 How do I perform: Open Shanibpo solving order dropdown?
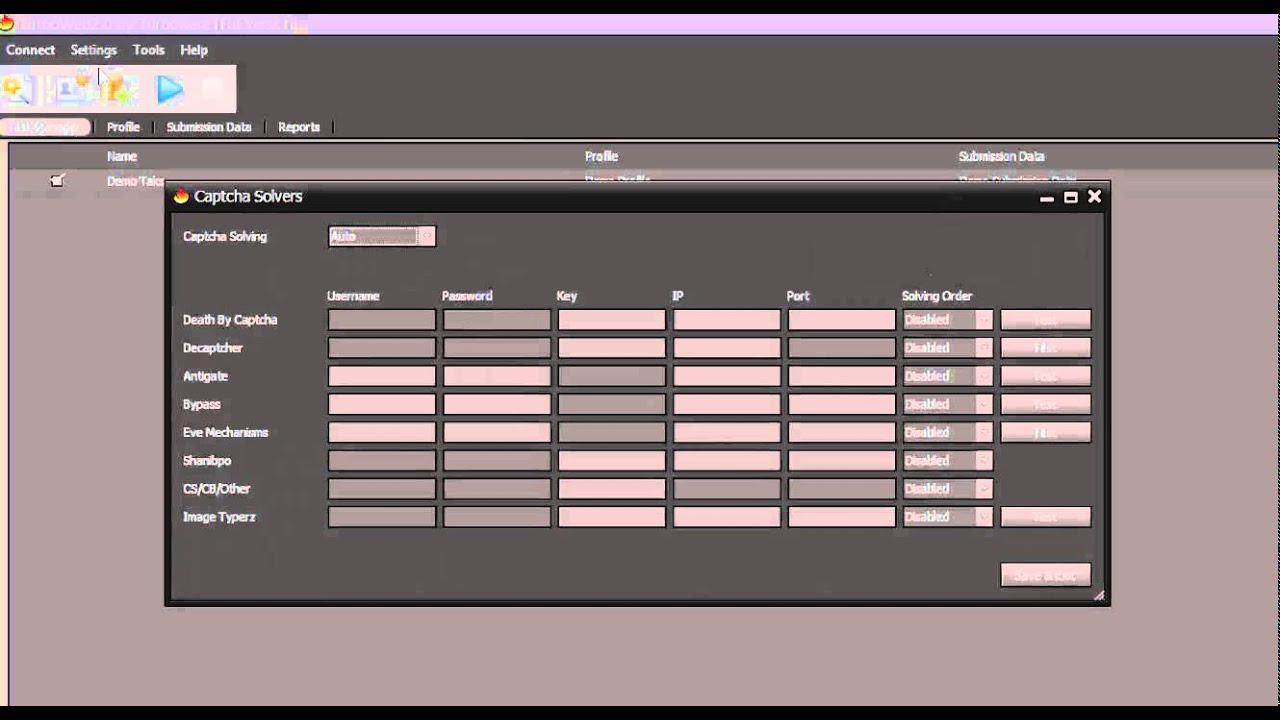click(x=948, y=460)
